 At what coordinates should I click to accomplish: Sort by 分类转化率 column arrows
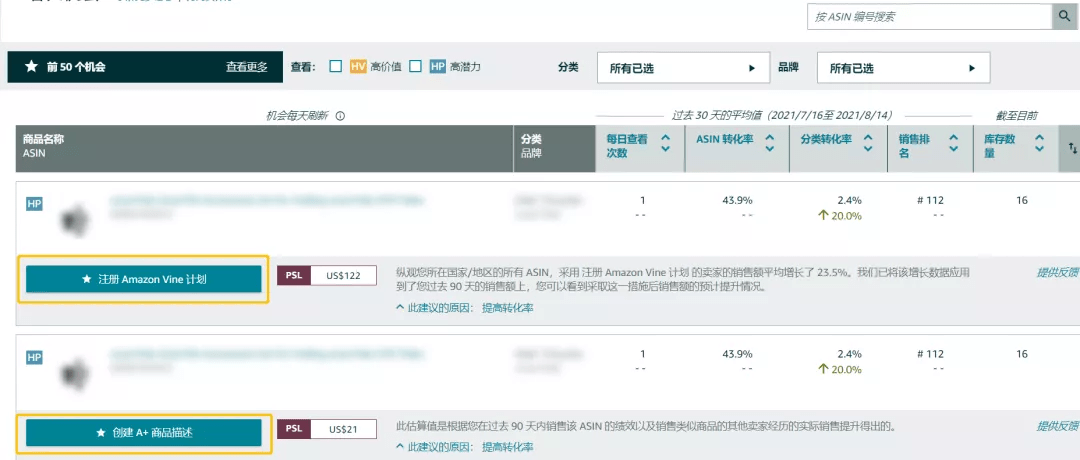868,144
